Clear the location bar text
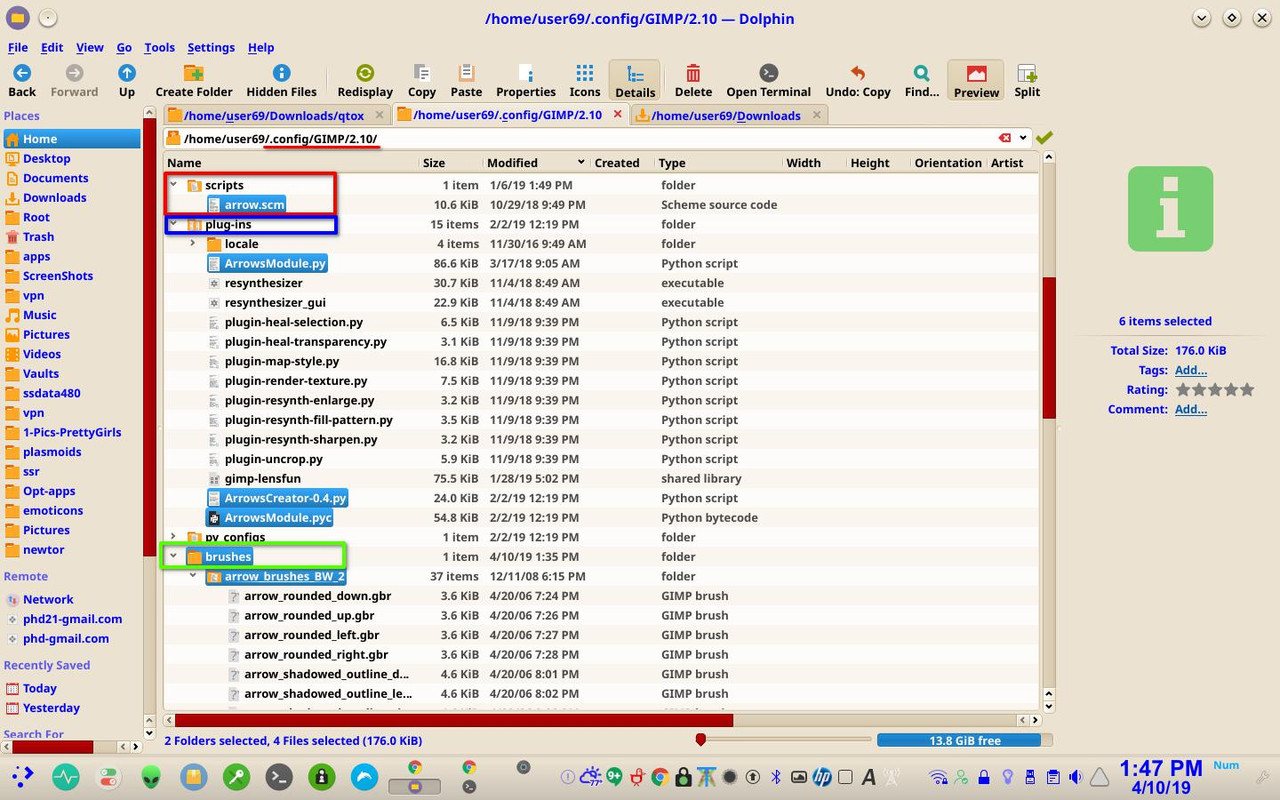Screen dimensions: 1280x800 click(1004, 138)
